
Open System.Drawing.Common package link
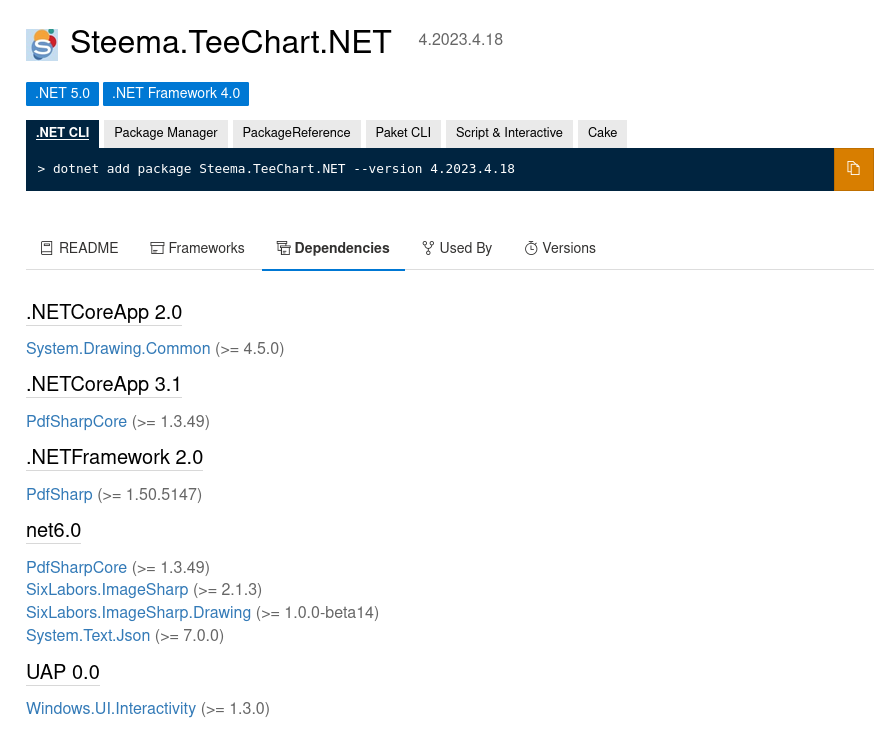118,349
